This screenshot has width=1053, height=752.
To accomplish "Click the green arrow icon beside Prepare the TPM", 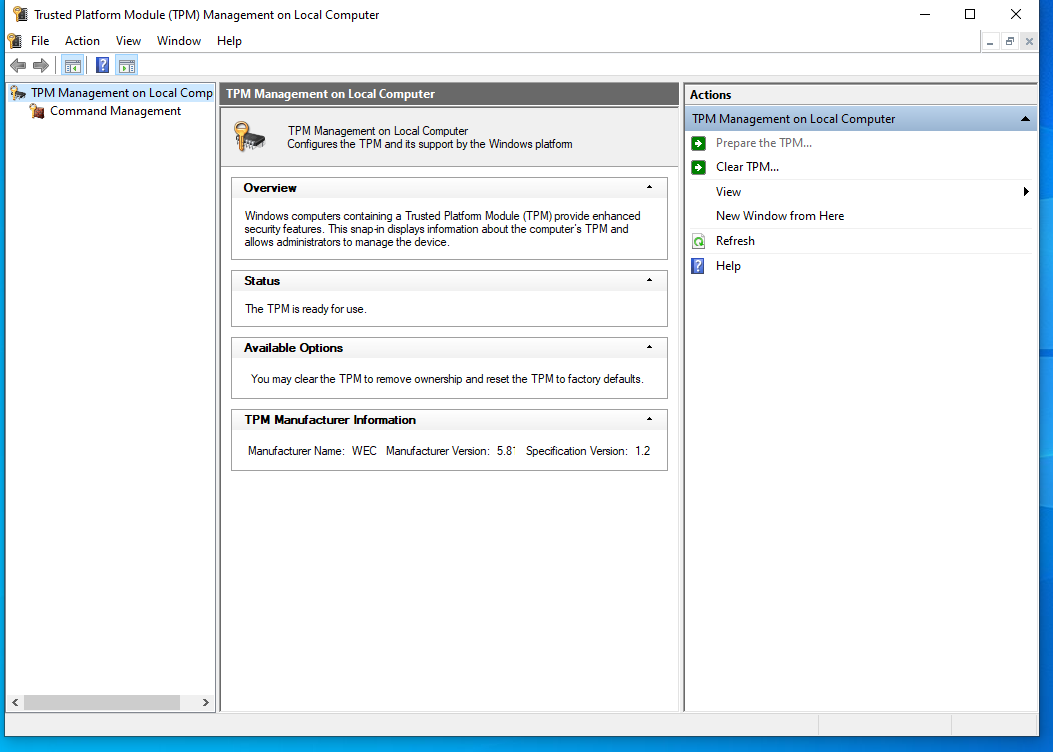I will click(698, 143).
